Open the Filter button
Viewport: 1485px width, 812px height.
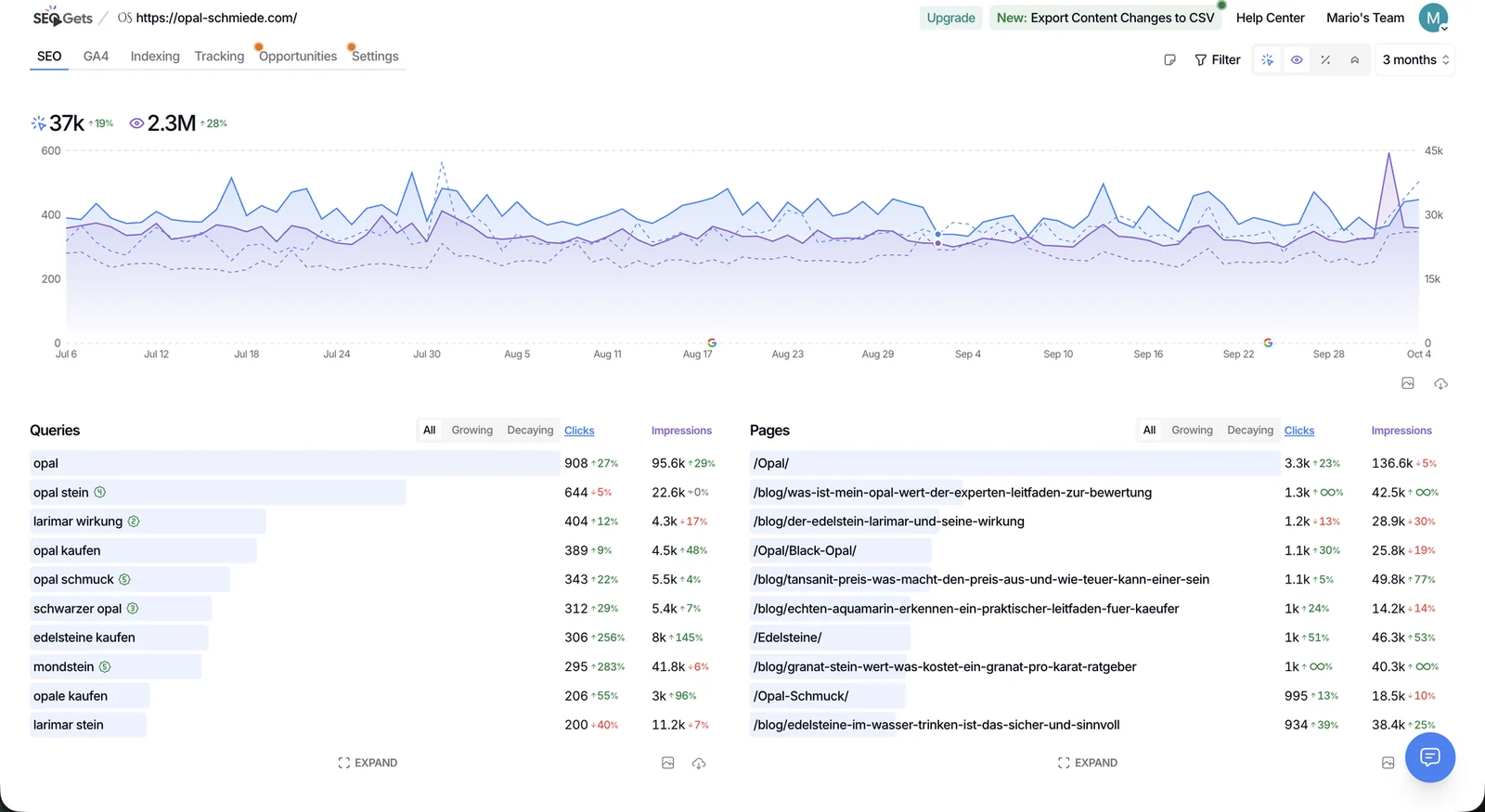pos(1217,59)
